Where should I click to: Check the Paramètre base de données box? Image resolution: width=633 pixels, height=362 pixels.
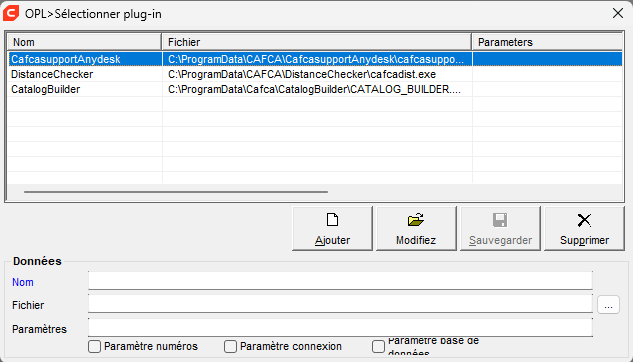pos(378,346)
